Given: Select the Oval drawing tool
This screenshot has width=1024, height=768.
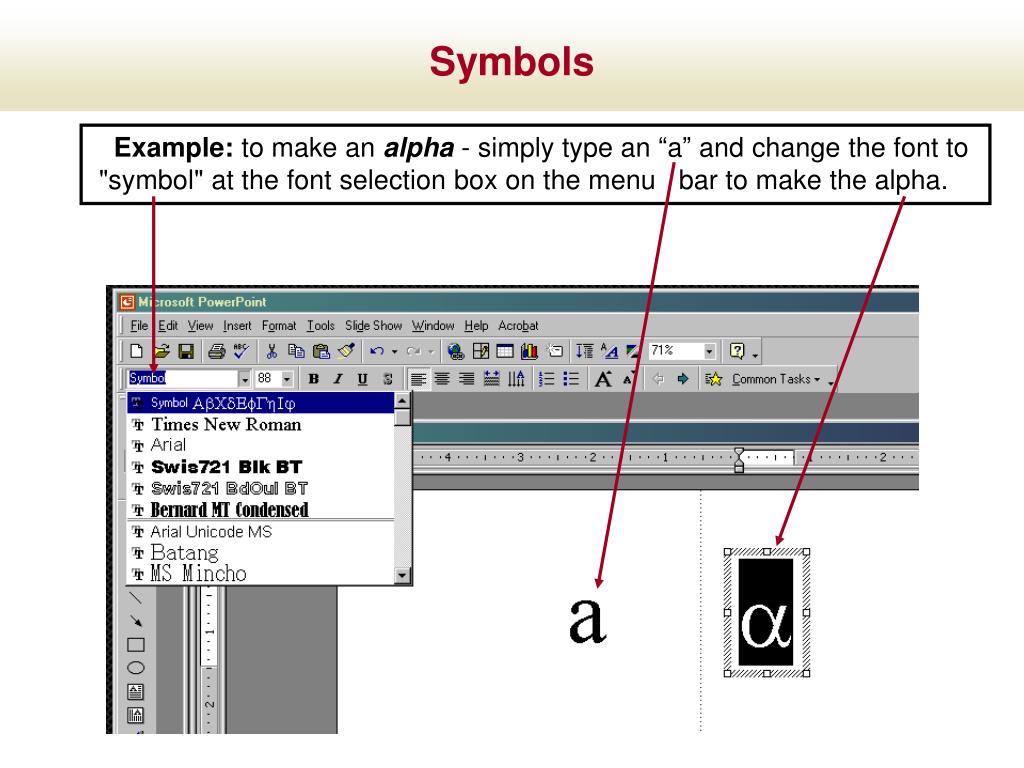Looking at the screenshot, I should tap(136, 667).
